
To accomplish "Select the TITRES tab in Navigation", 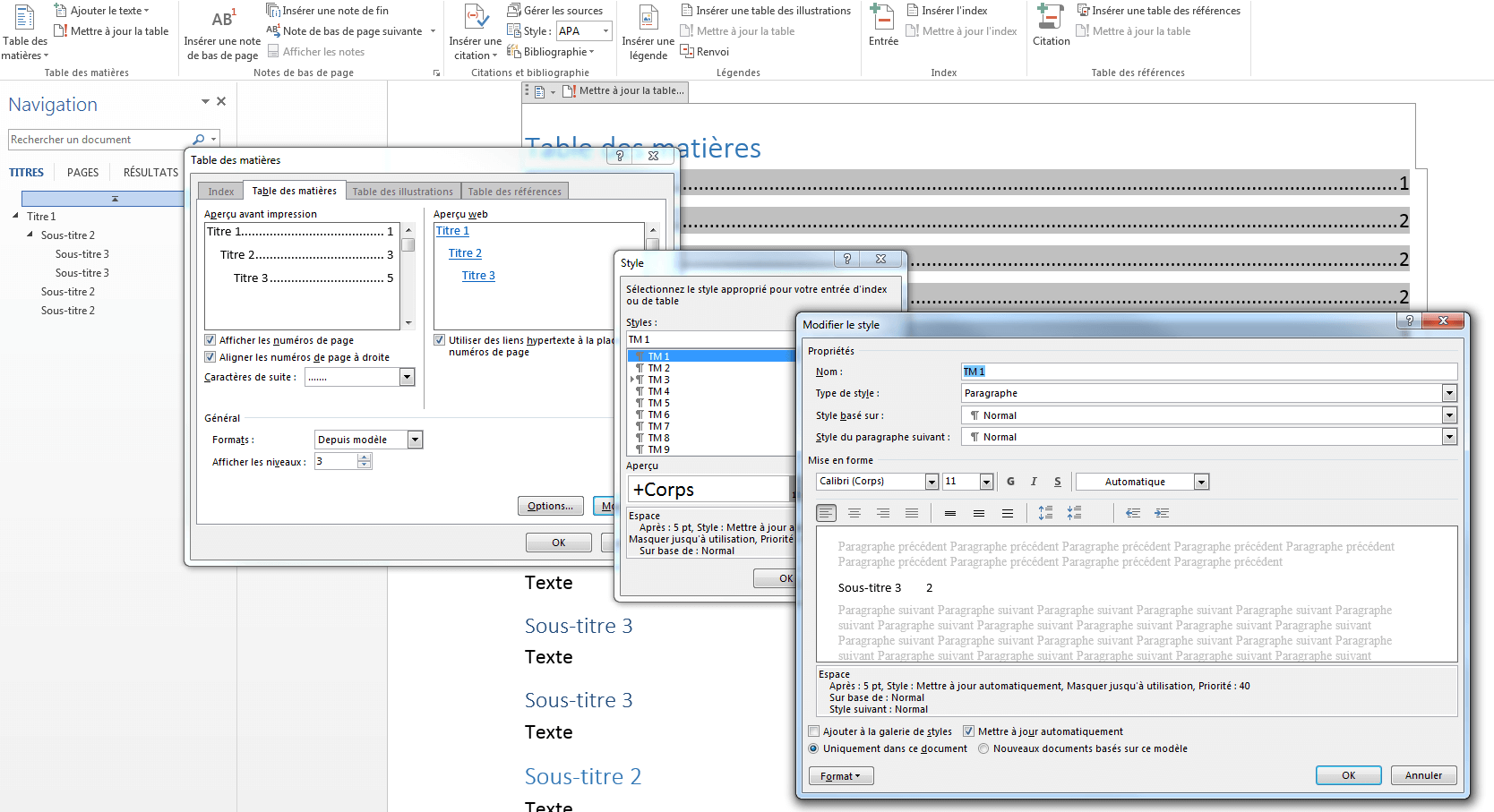I will [x=27, y=173].
